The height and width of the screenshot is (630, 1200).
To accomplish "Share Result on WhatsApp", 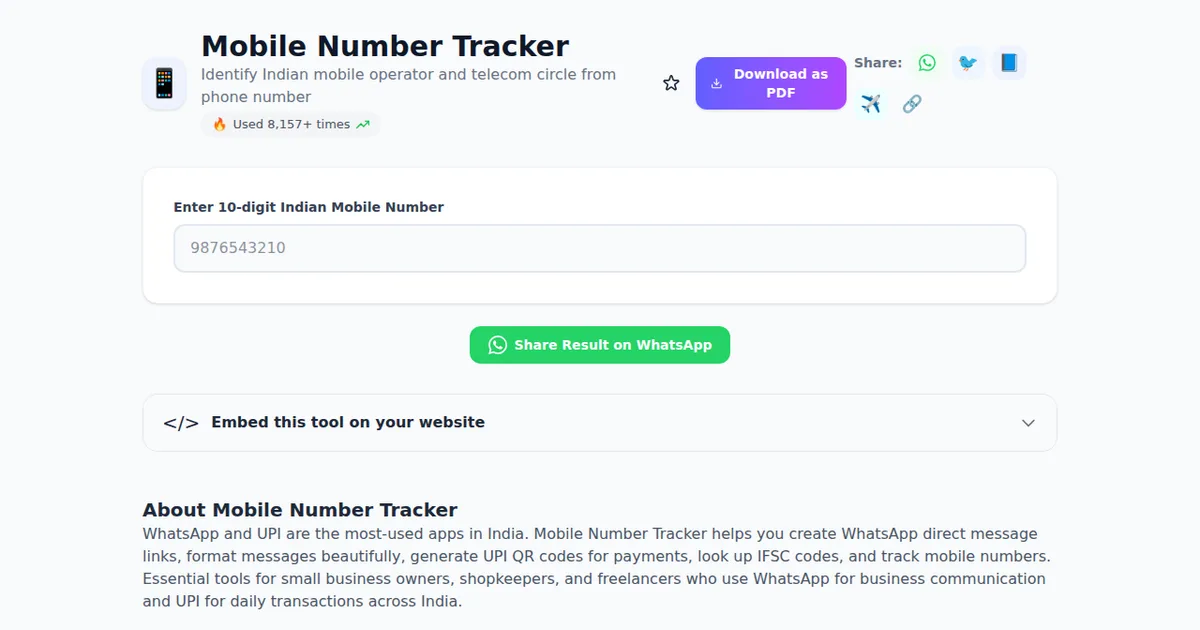I will (x=600, y=344).
